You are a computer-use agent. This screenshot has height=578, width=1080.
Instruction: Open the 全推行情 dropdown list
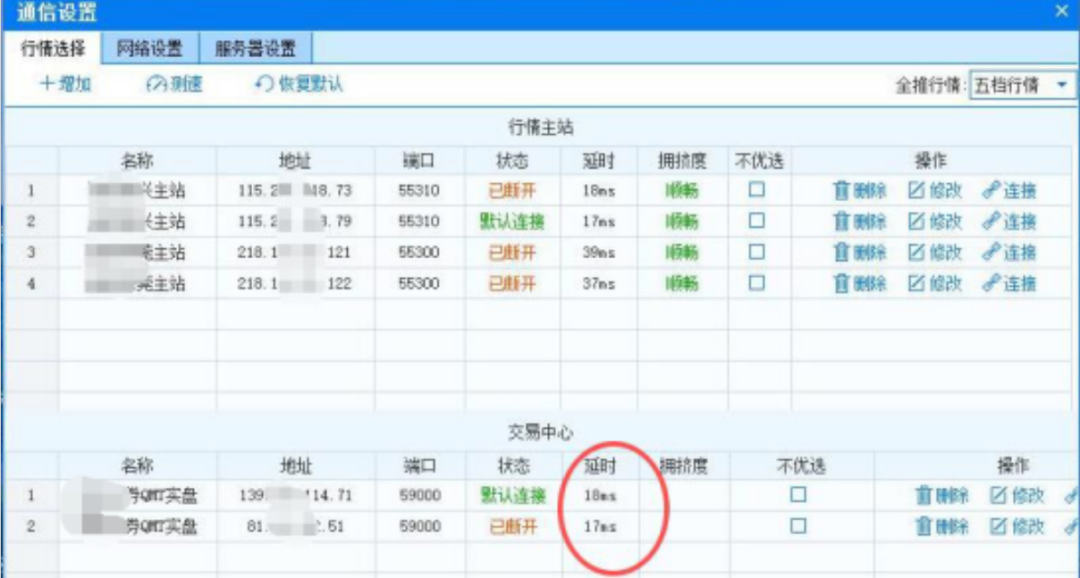(1061, 86)
